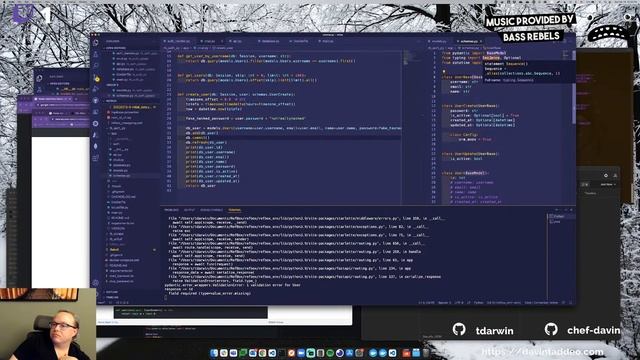Open Finder from the macOS dock

click(x=214, y=353)
